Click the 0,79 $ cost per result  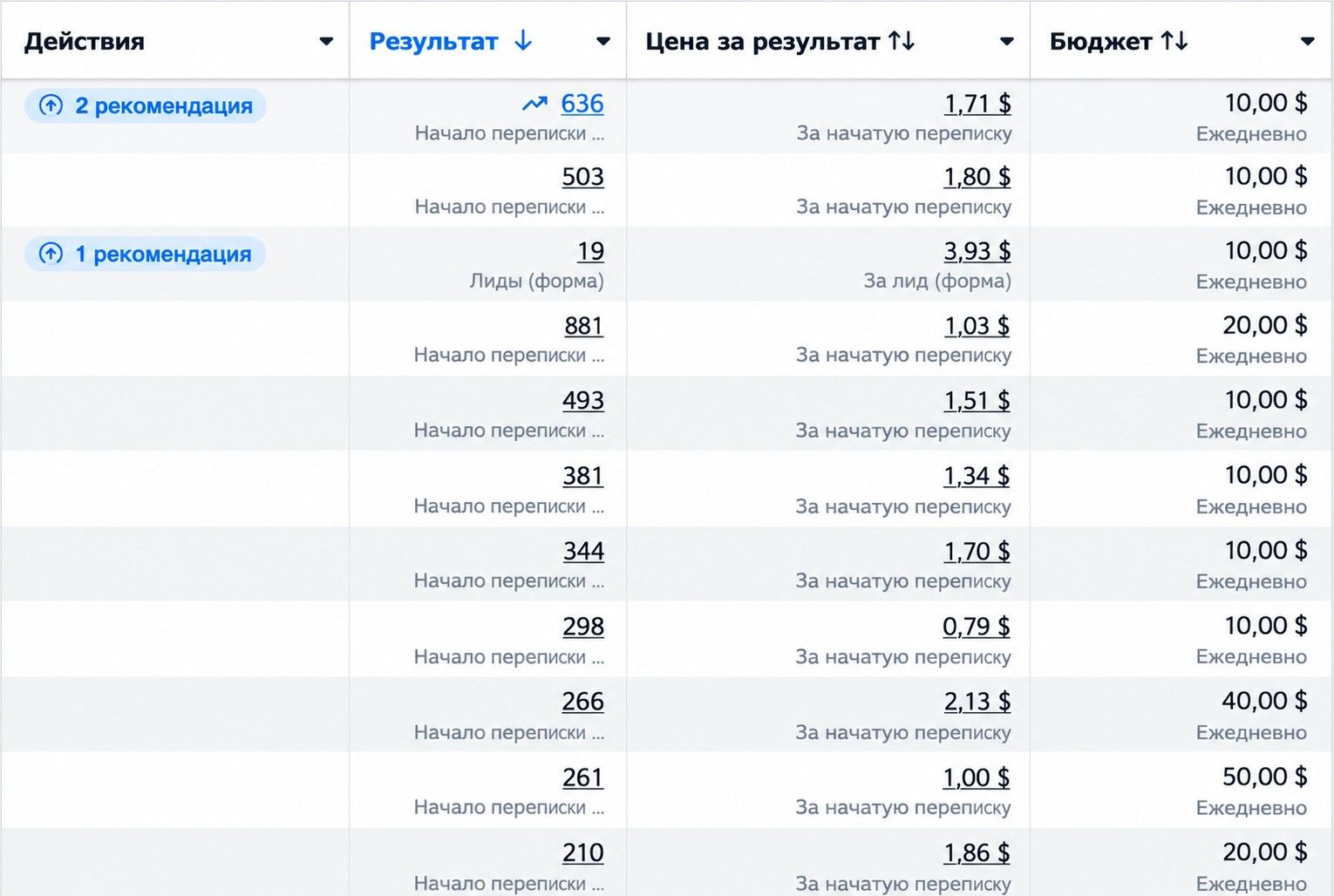click(977, 627)
